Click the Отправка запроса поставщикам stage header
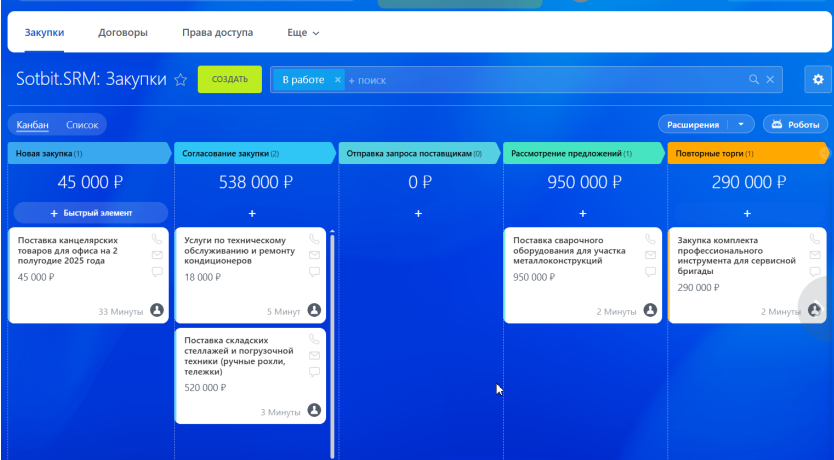This screenshot has height=460, width=834. [420, 153]
